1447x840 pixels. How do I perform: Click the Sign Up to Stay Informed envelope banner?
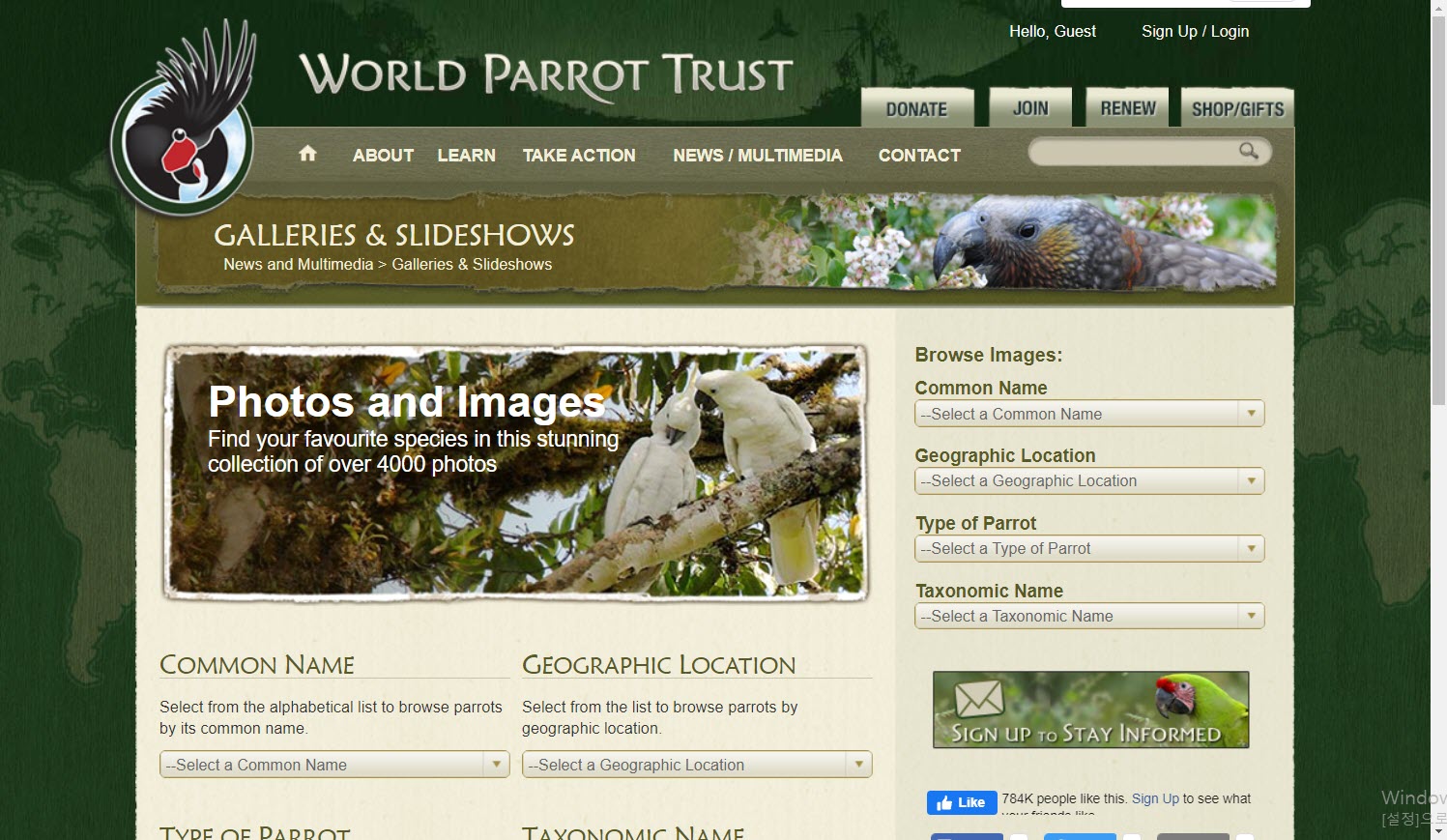[x=1090, y=710]
